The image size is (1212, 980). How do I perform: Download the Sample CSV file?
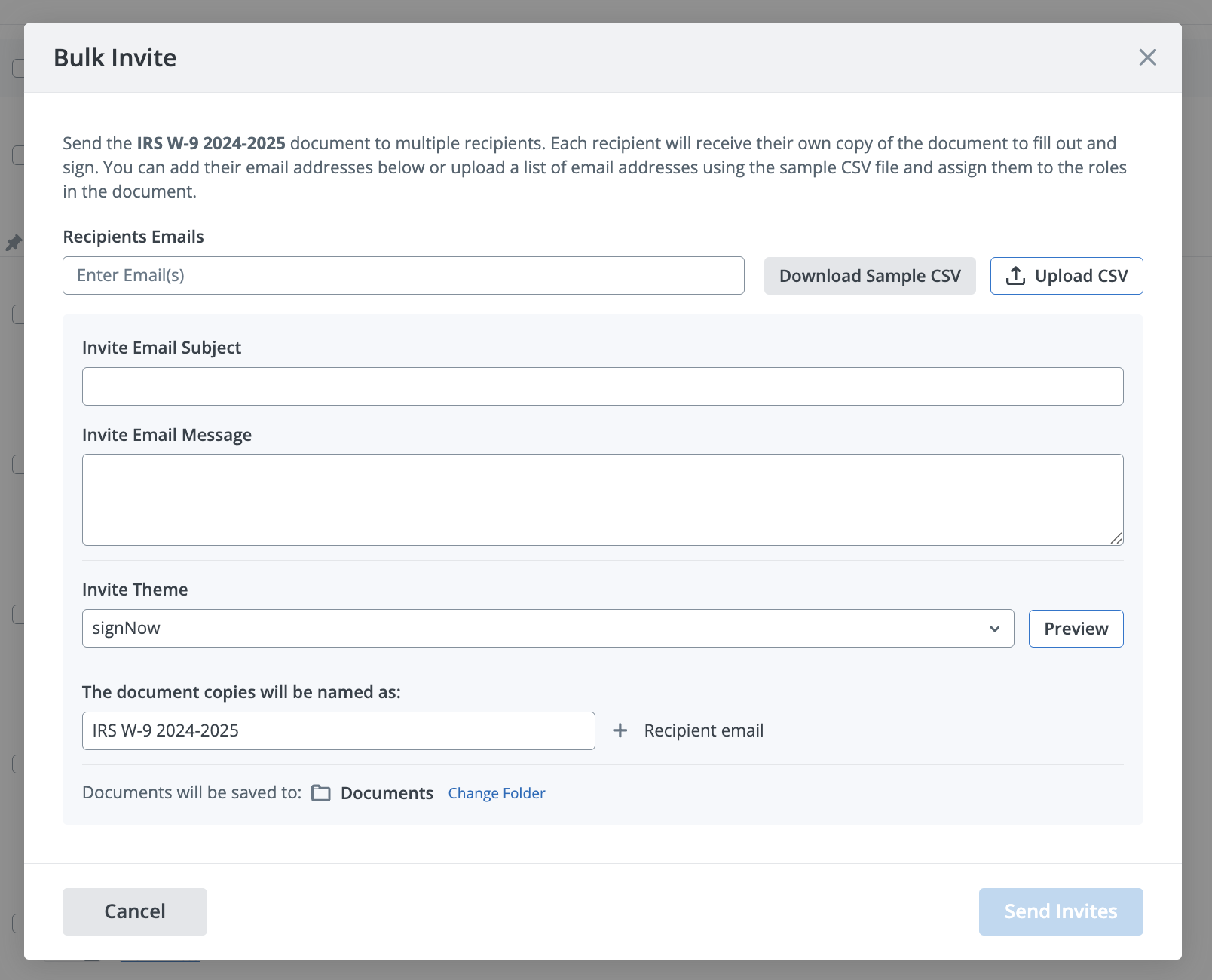point(869,276)
